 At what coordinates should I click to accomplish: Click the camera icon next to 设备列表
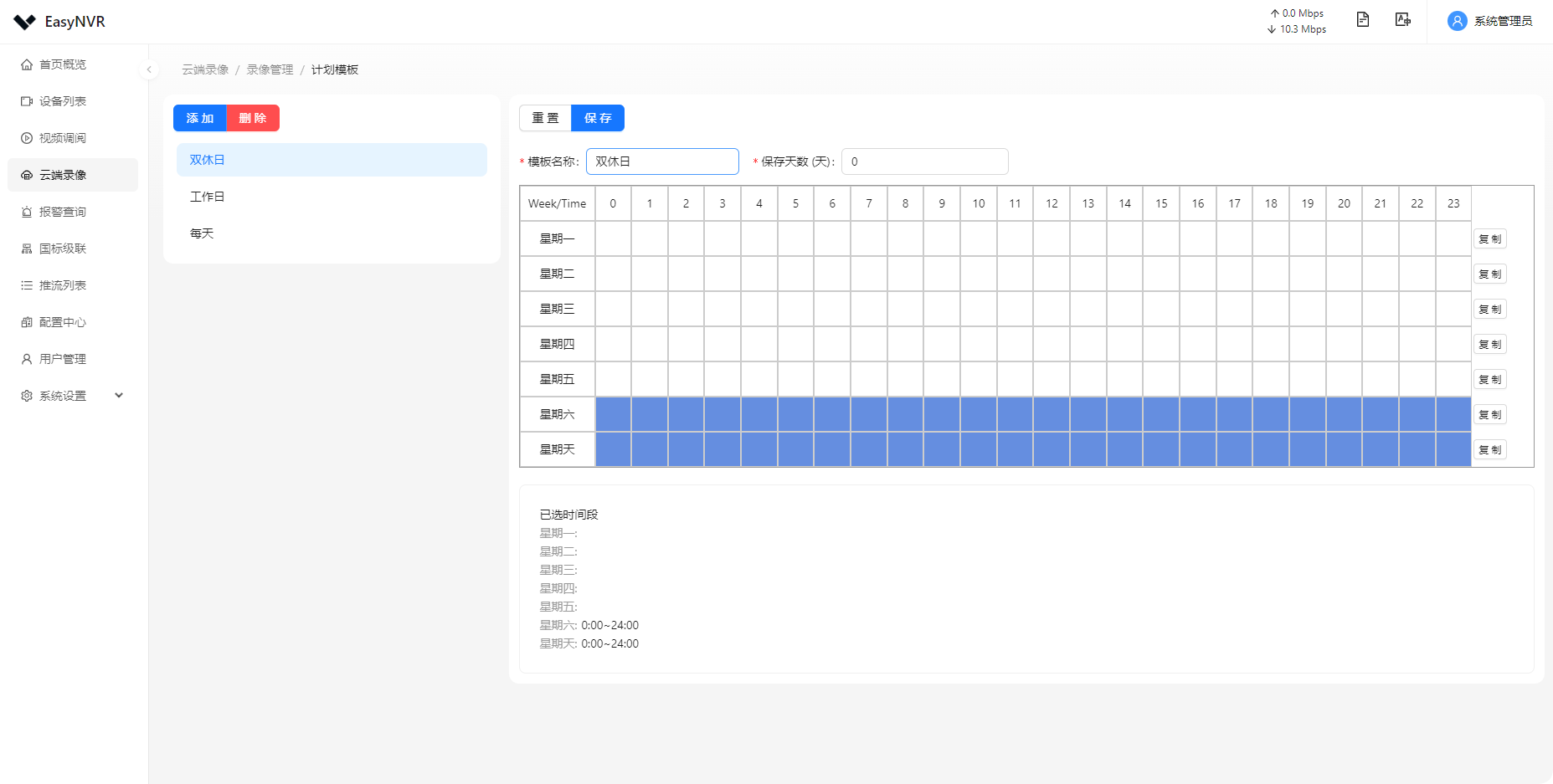tap(27, 101)
